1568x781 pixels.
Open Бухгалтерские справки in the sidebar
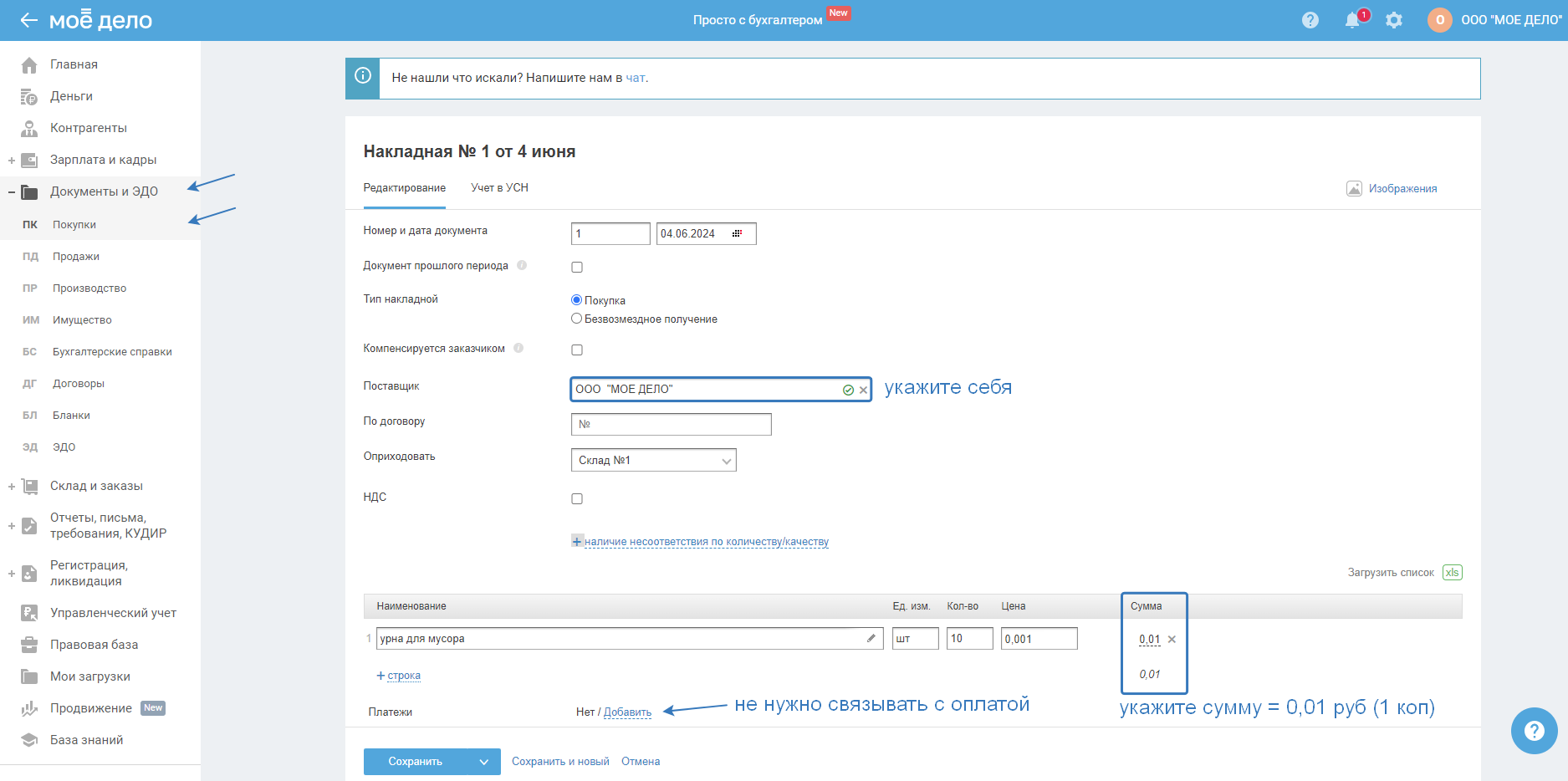click(x=112, y=351)
